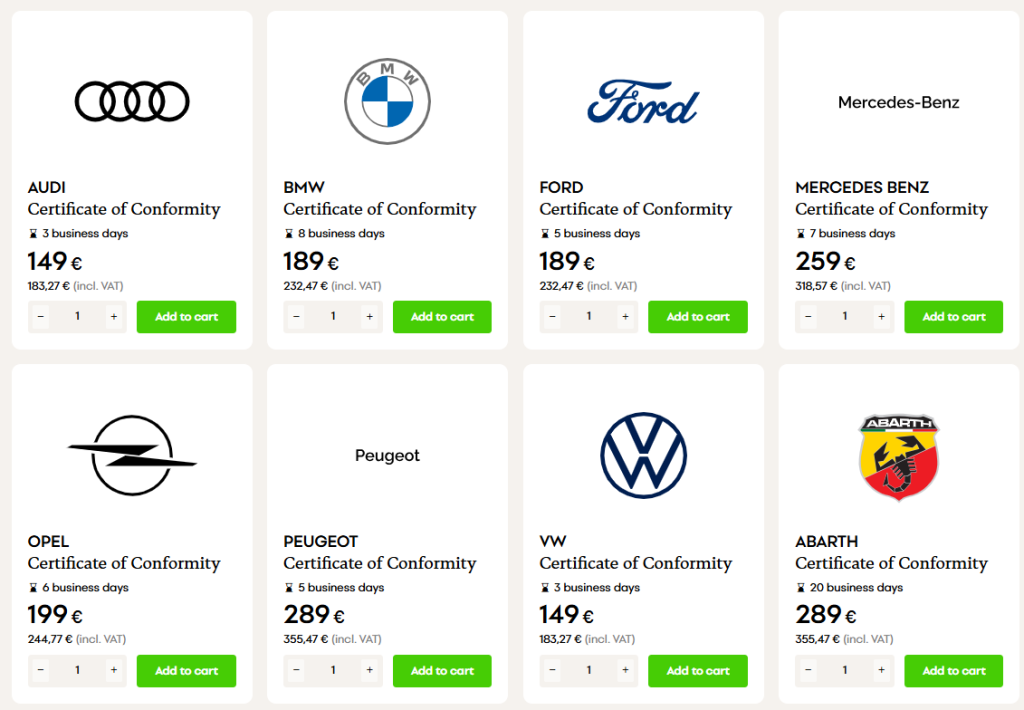Open the Volkswagen VW logo
This screenshot has height=710, width=1024.
pos(643,455)
